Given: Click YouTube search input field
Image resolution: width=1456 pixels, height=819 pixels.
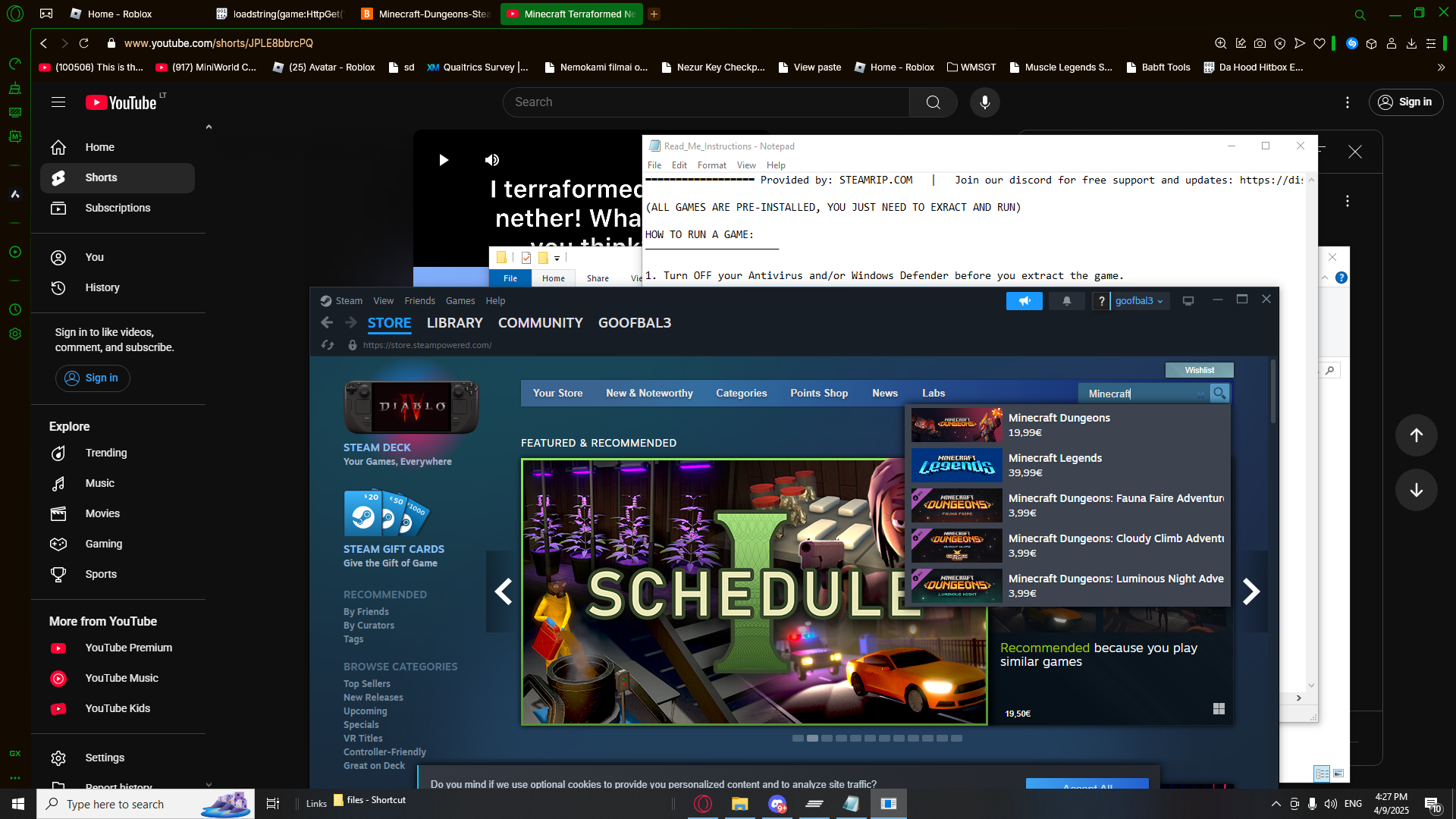Looking at the screenshot, I should pyautogui.click(x=706, y=102).
